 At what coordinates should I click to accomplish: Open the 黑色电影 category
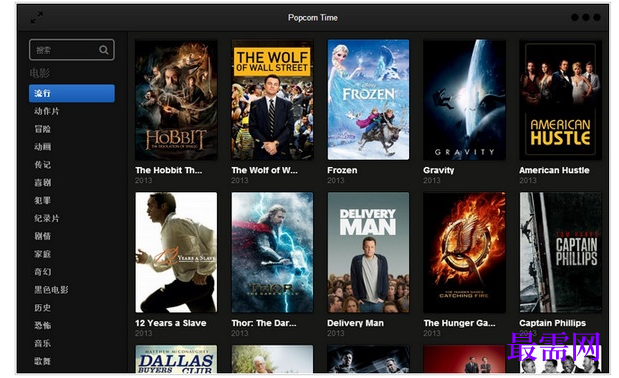[51, 290]
